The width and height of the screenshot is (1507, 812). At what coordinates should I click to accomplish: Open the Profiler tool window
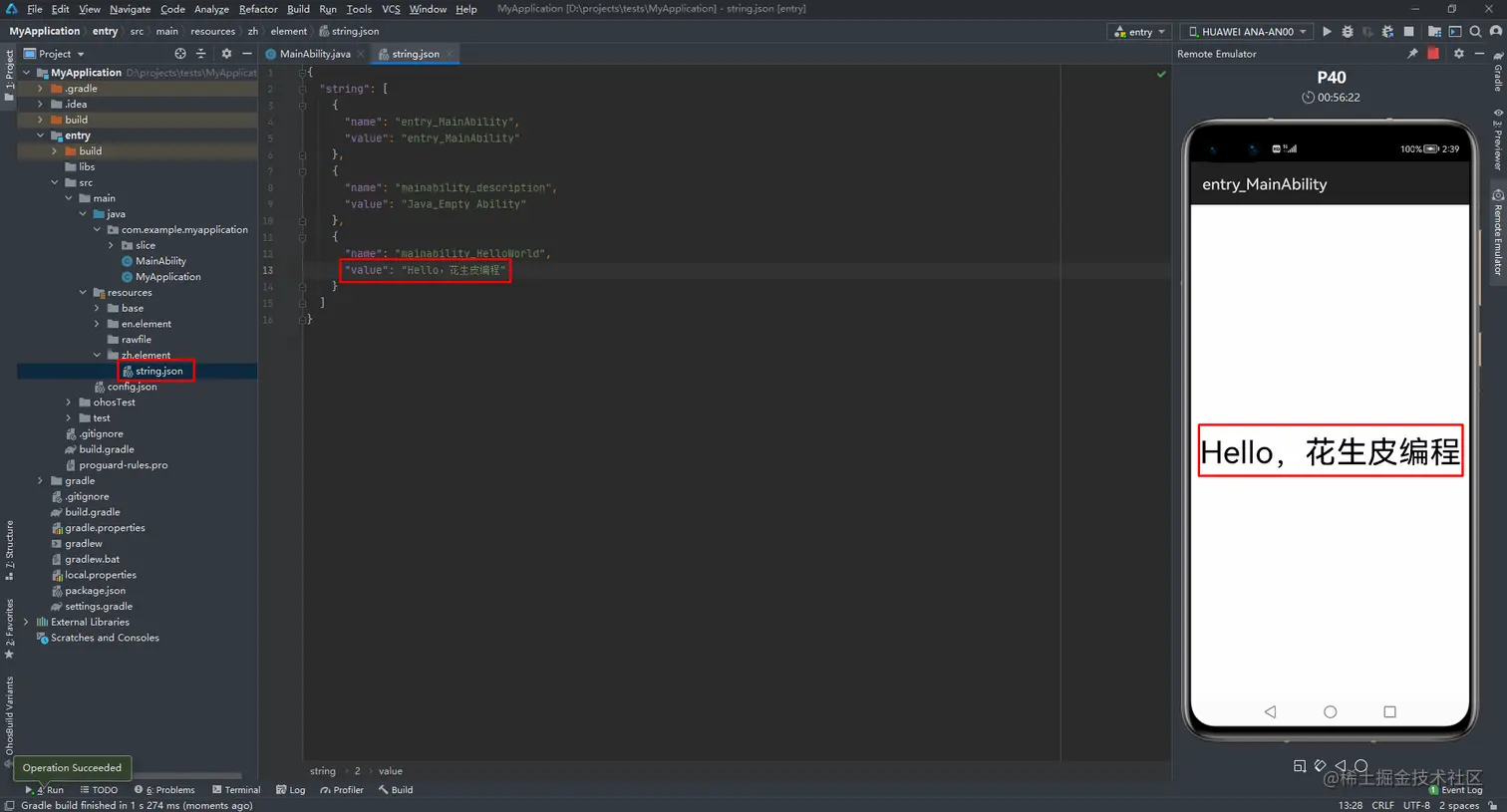pyautogui.click(x=342, y=790)
